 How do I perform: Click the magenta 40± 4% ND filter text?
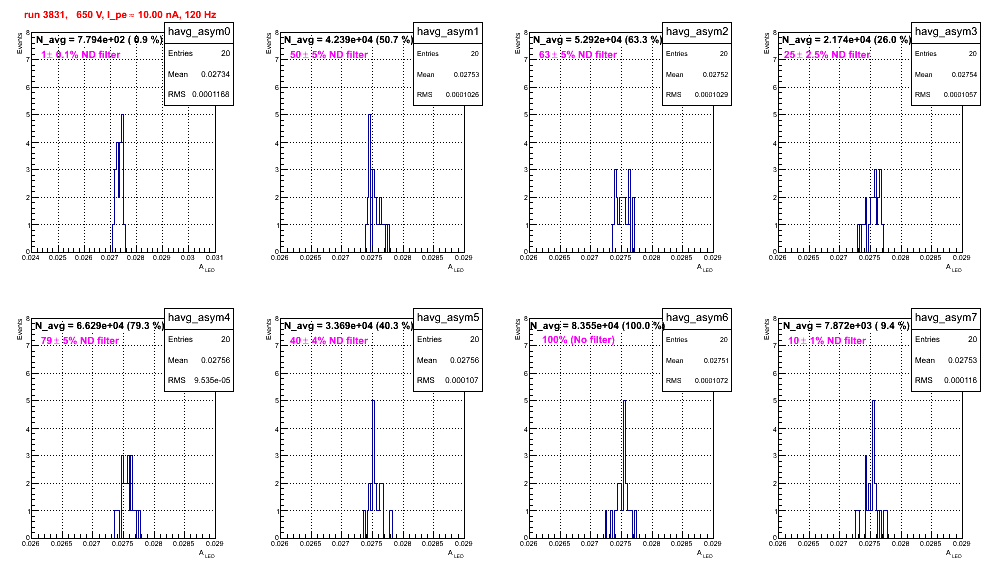[329, 341]
